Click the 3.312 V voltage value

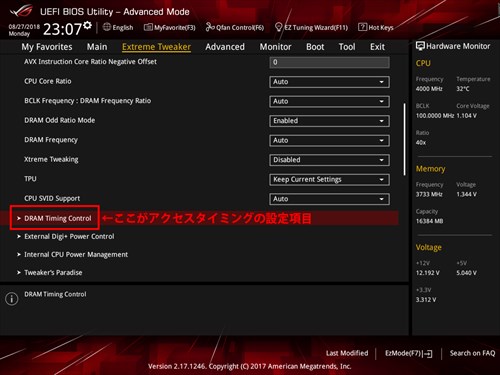coord(426,300)
